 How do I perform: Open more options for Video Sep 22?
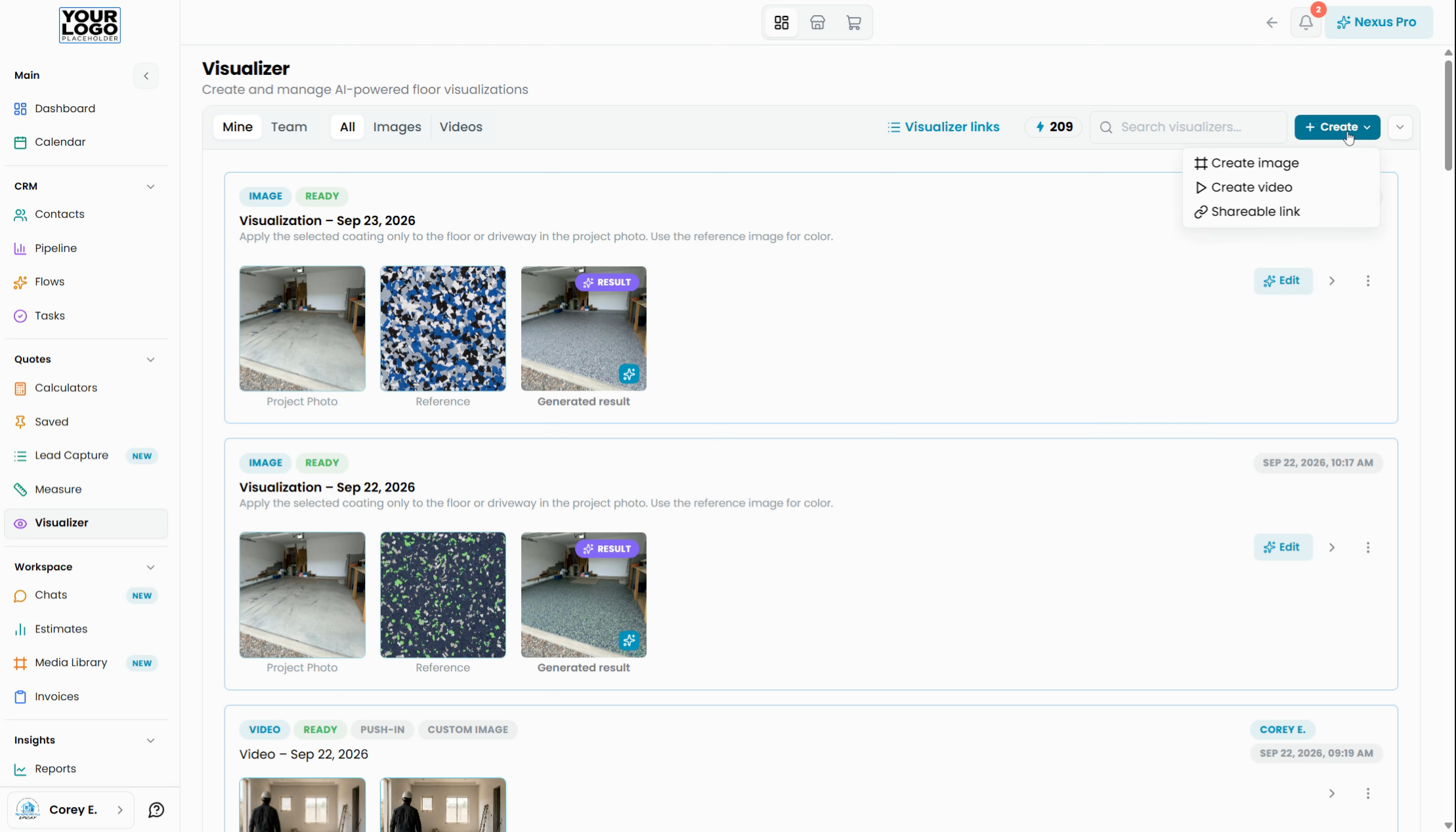1368,793
